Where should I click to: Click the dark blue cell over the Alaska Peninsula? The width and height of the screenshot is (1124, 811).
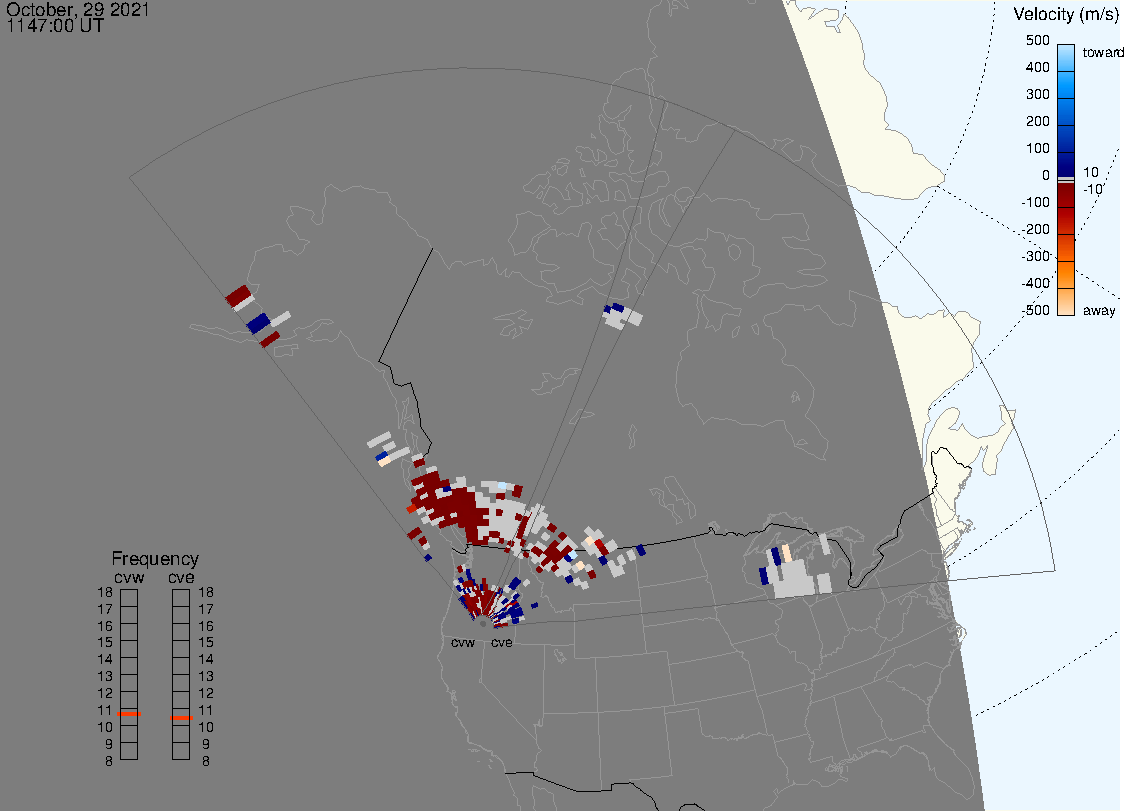[258, 323]
